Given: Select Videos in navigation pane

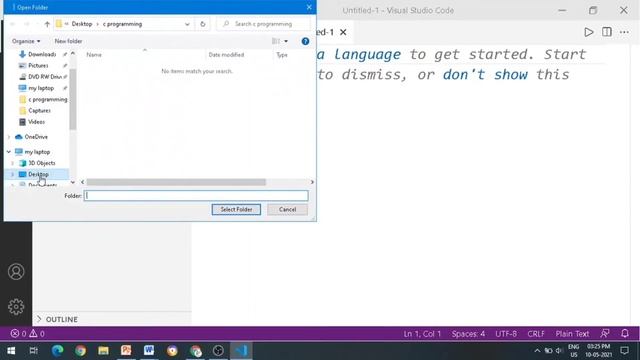Looking at the screenshot, I should [36, 122].
